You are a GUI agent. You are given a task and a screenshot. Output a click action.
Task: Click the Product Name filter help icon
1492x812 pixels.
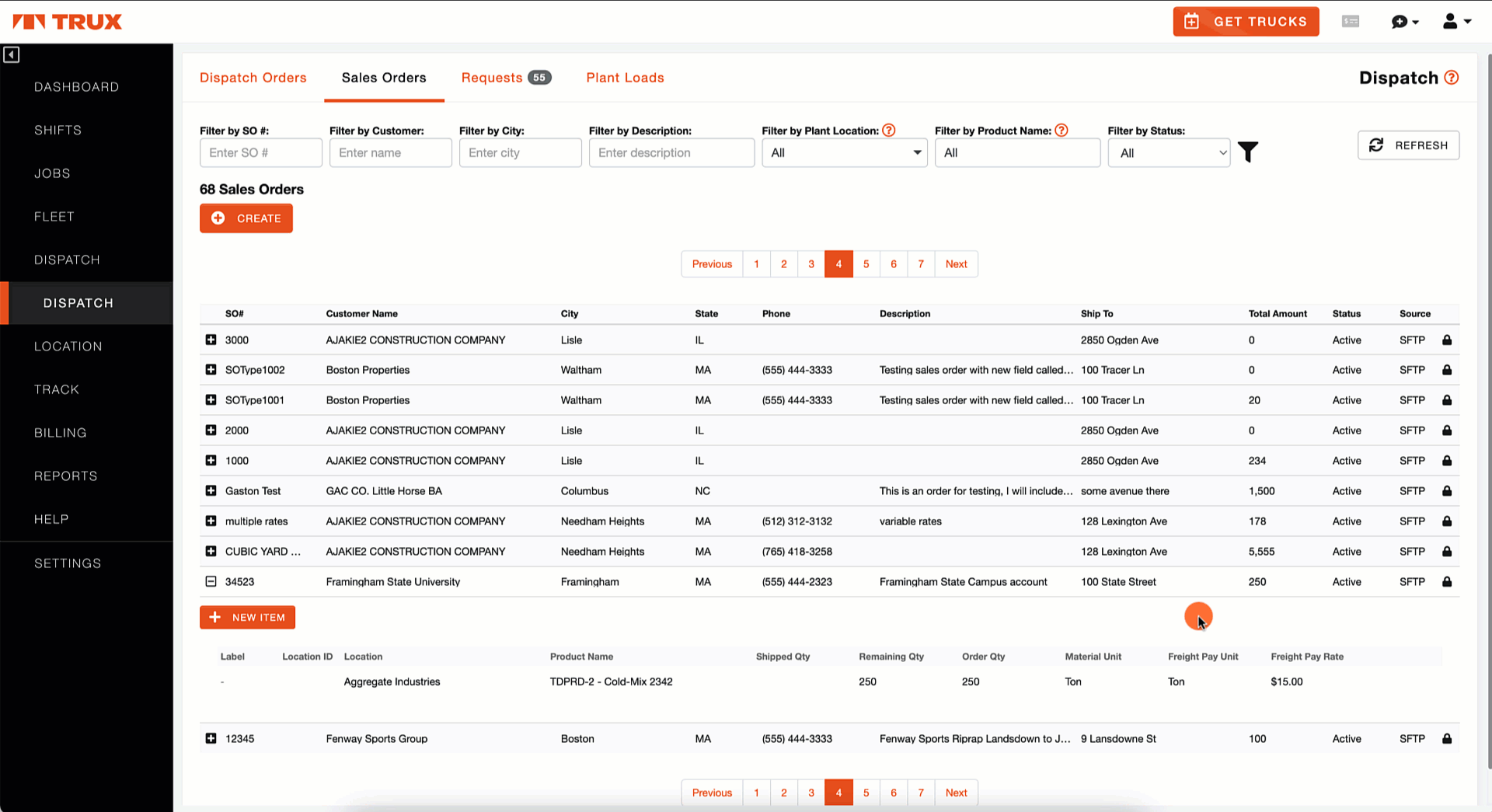[x=1061, y=131]
